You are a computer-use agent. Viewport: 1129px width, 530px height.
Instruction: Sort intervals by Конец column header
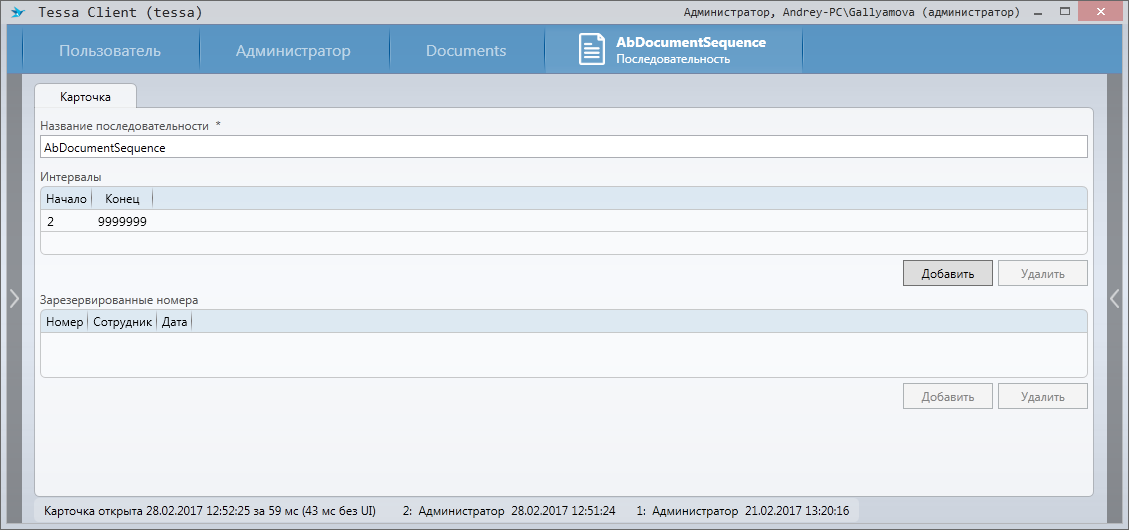(x=122, y=199)
